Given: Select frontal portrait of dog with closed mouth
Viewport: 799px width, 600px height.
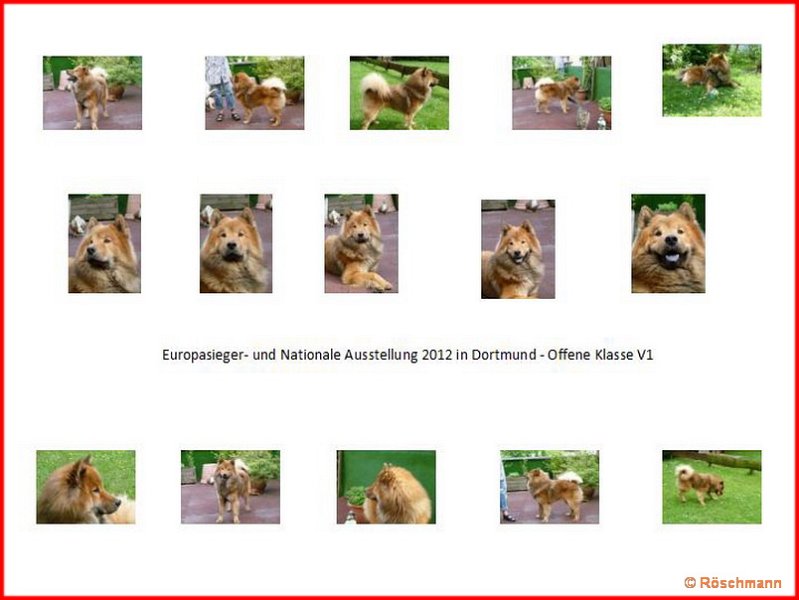Looking at the screenshot, I should pyautogui.click(x=236, y=243).
